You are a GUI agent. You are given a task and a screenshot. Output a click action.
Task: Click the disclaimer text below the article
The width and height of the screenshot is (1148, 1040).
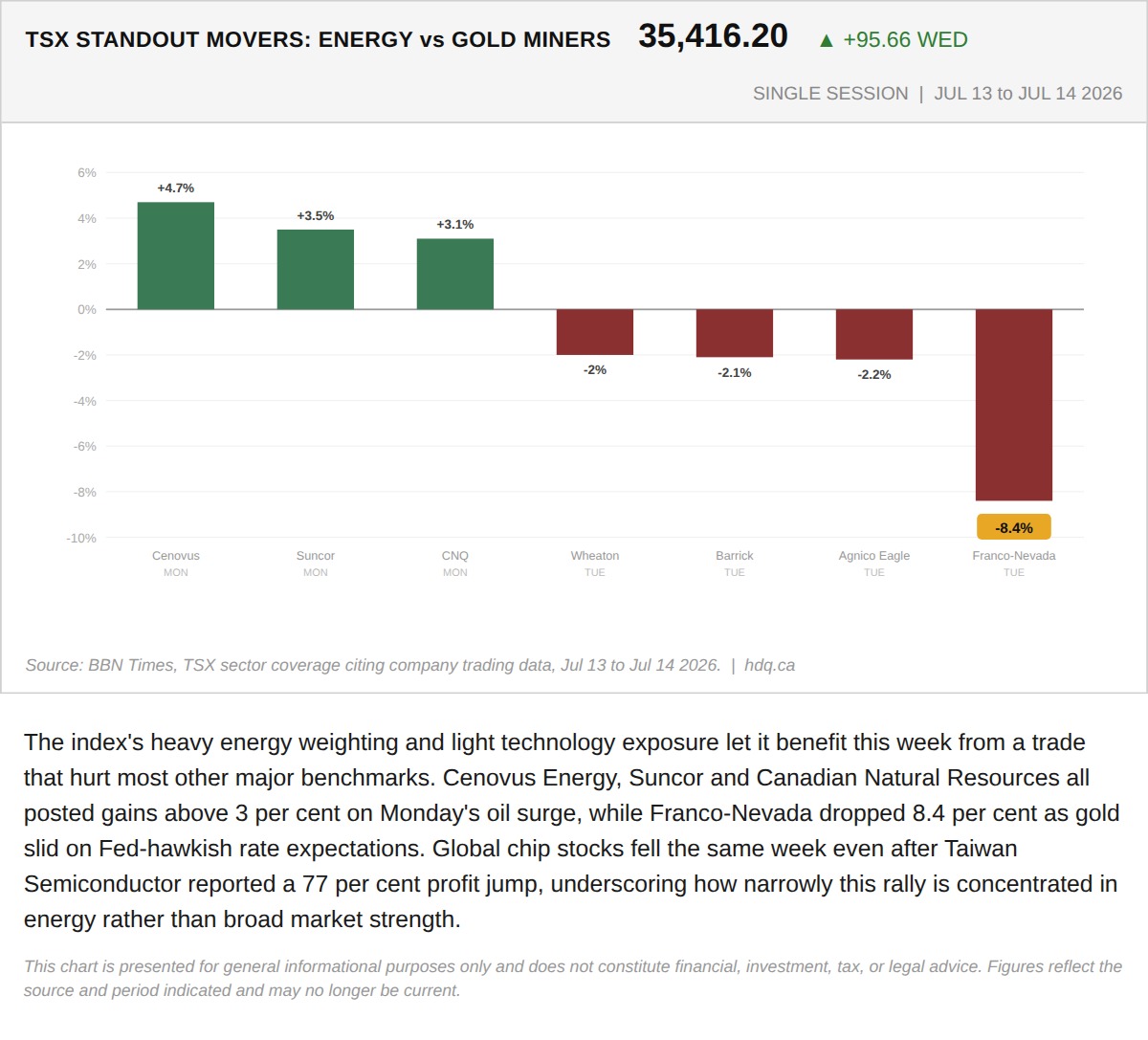pos(573,978)
